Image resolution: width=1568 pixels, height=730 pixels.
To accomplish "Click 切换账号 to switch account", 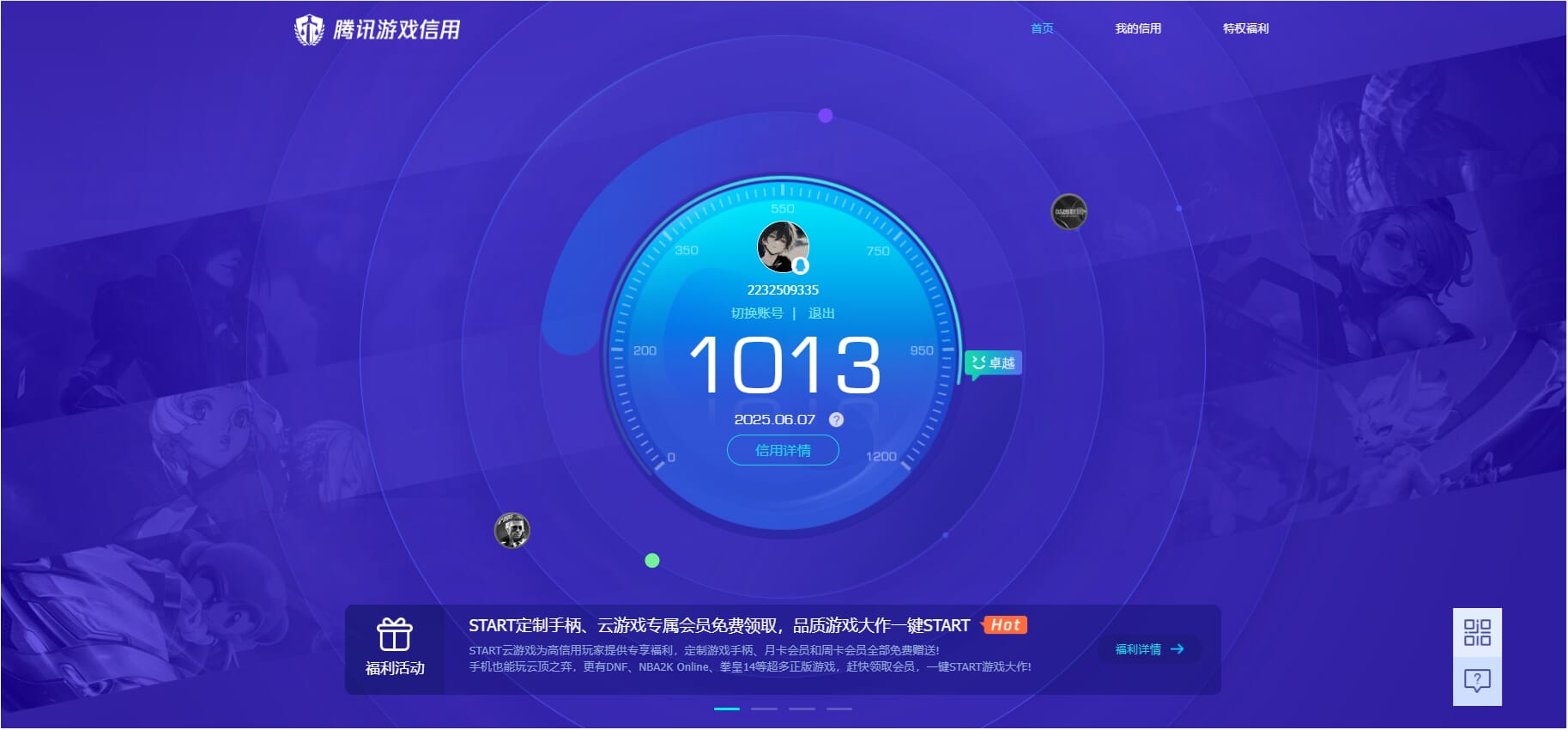I will pyautogui.click(x=757, y=313).
